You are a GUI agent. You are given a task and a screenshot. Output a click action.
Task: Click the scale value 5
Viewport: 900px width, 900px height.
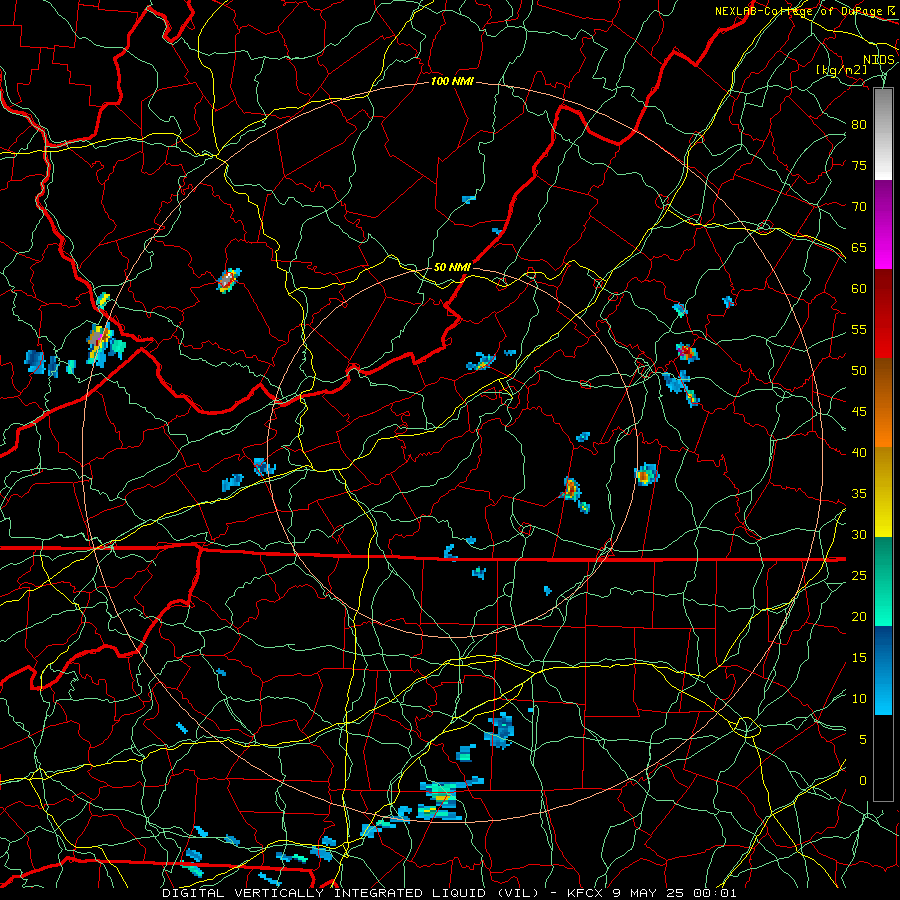pyautogui.click(x=863, y=740)
